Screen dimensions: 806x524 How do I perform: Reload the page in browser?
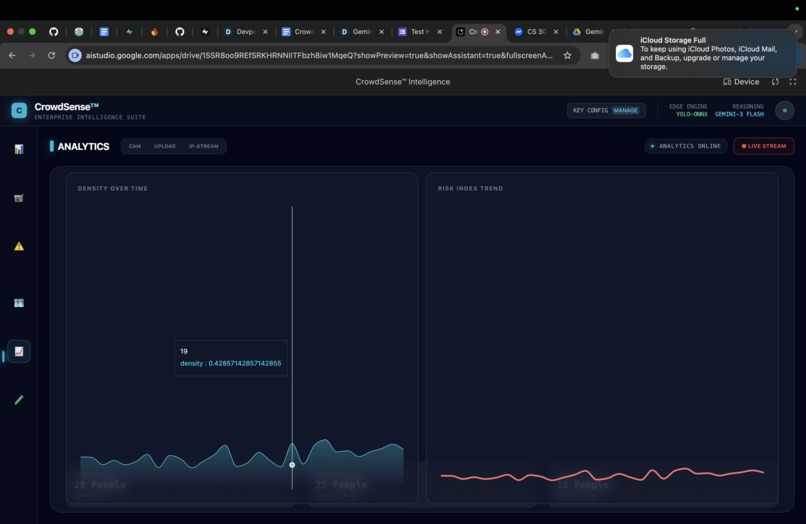pos(51,55)
